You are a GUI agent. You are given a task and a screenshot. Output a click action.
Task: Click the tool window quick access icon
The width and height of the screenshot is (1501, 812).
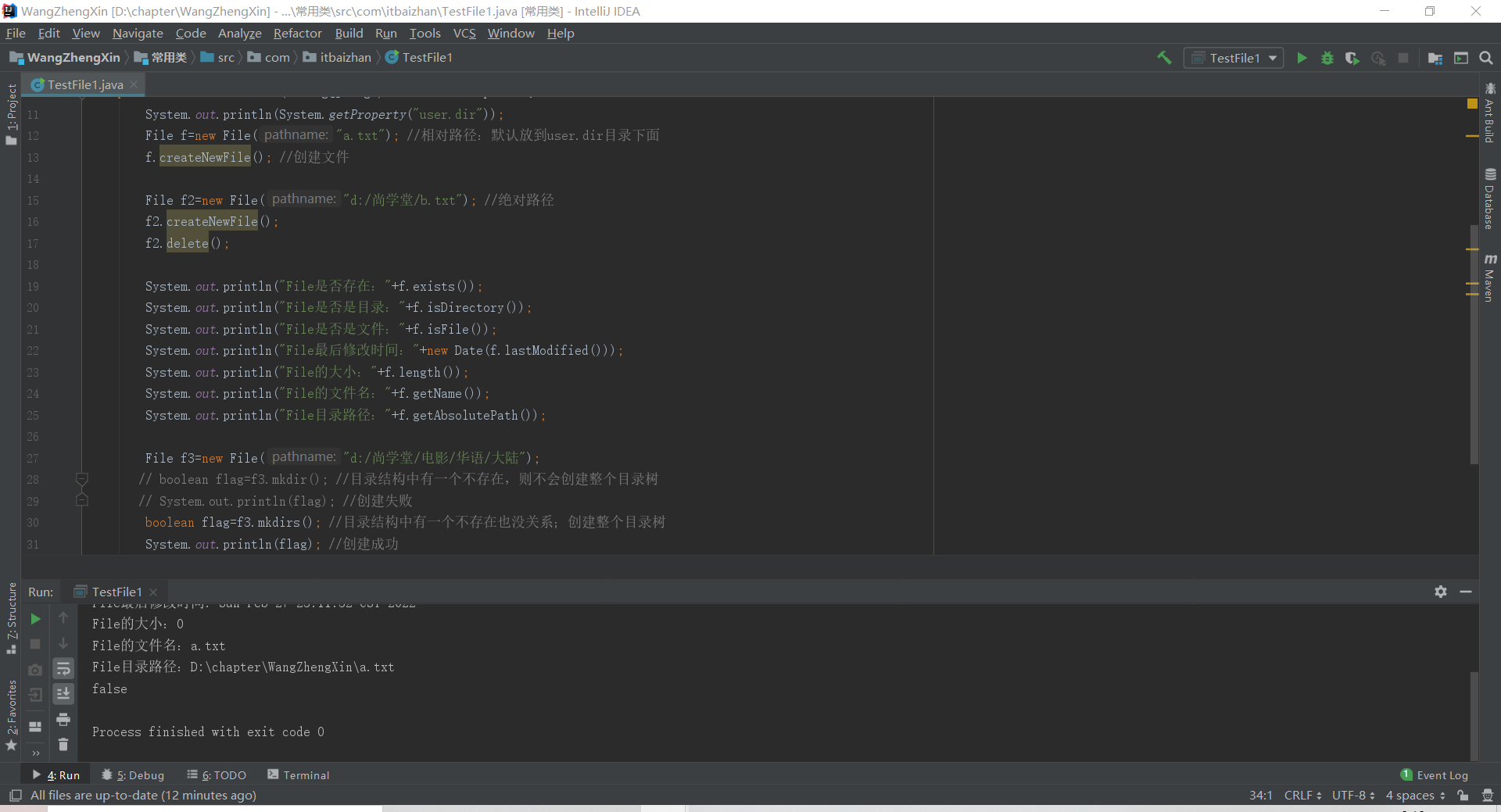15,796
